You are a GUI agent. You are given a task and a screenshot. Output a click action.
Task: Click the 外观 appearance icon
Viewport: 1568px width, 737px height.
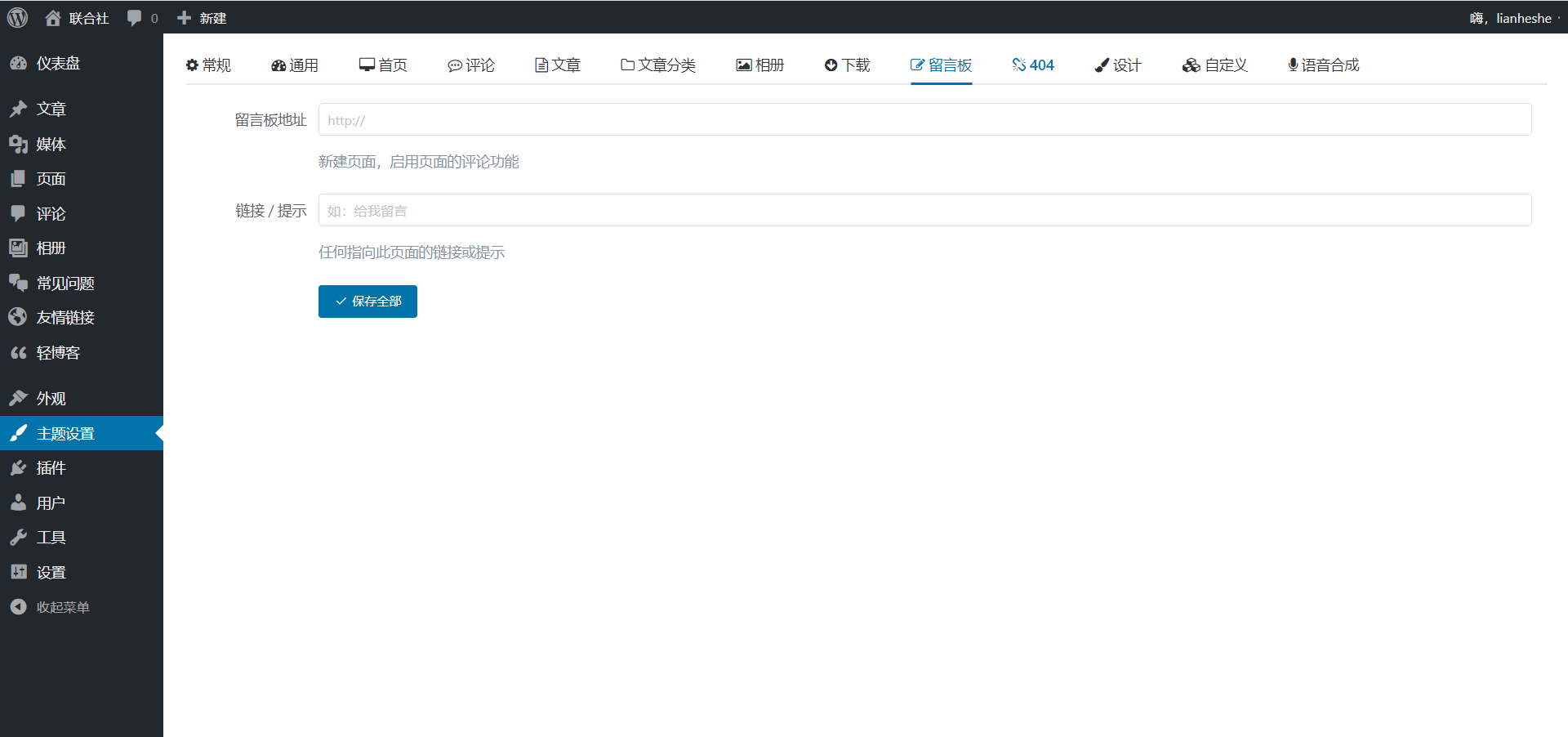pyautogui.click(x=18, y=398)
